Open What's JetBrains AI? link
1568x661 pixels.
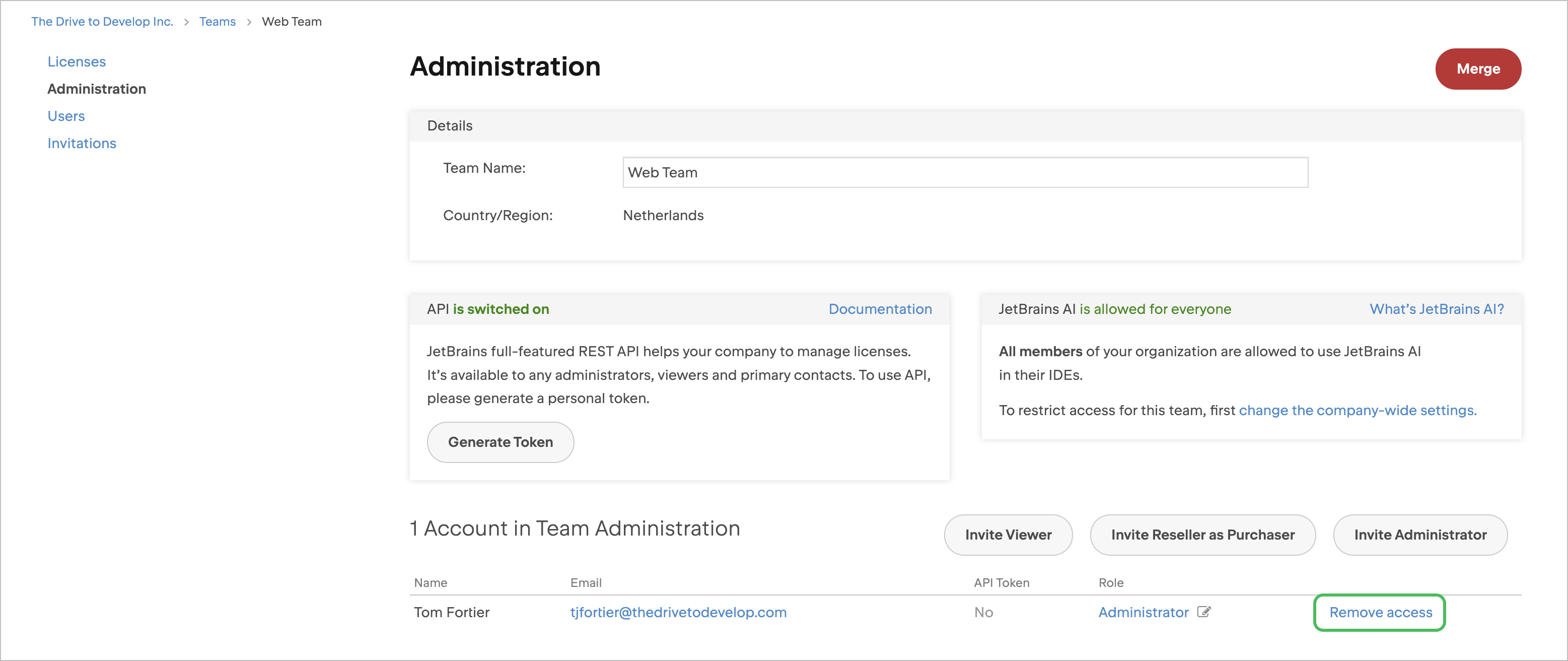[x=1437, y=309]
